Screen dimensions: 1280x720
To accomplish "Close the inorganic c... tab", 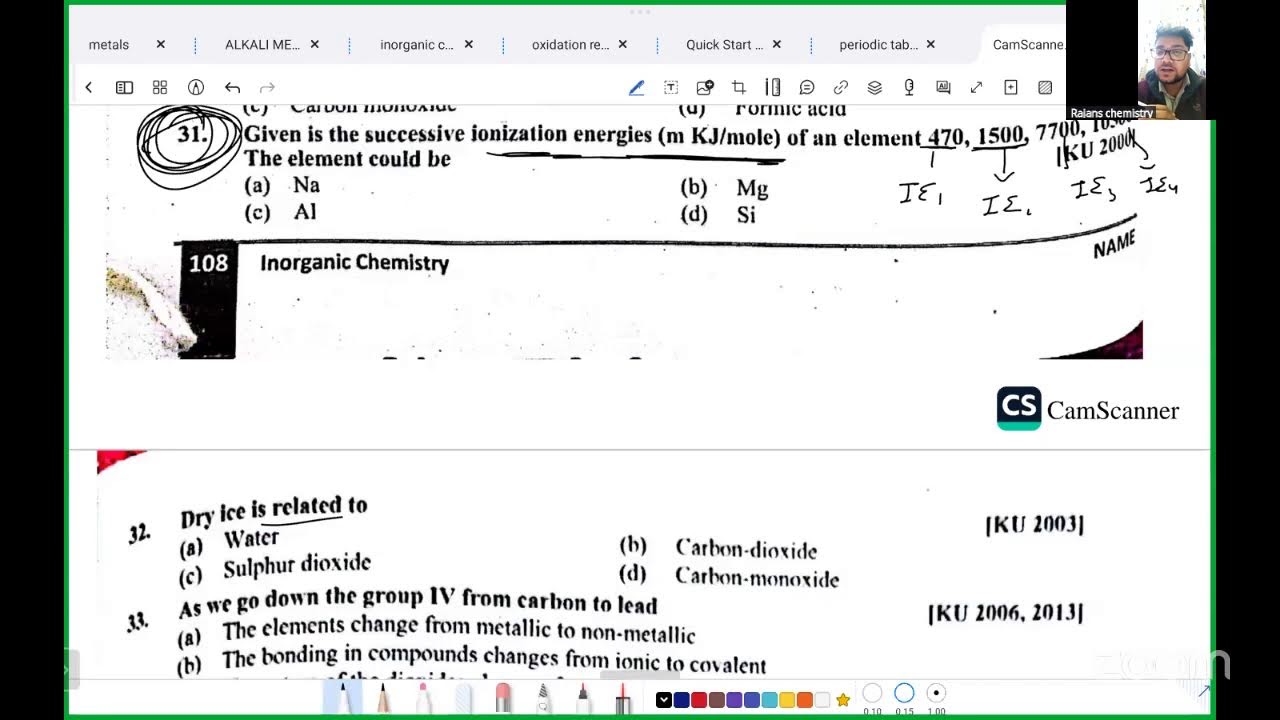I will click(468, 45).
